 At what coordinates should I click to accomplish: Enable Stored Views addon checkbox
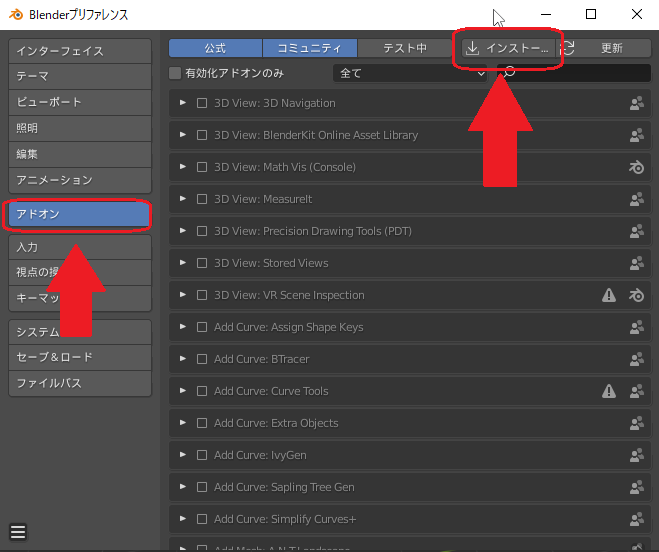click(202, 263)
